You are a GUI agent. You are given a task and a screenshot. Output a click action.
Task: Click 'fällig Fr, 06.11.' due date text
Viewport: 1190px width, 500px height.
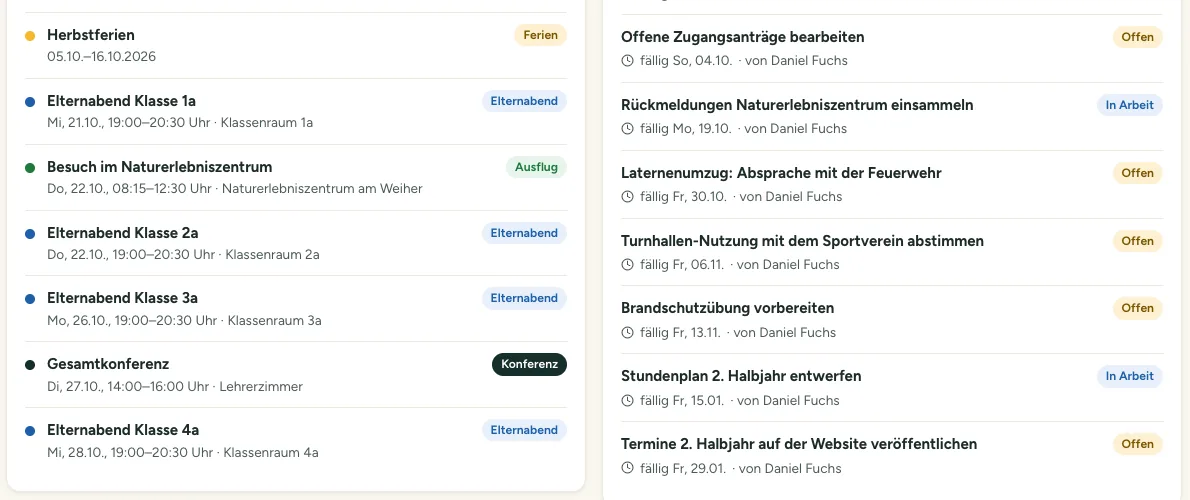click(682, 265)
